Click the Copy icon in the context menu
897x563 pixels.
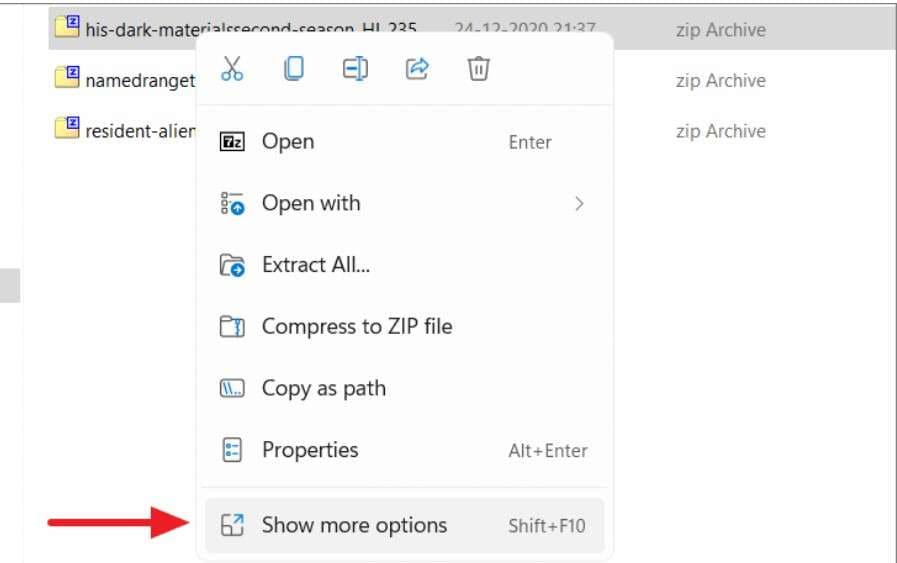pyautogui.click(x=294, y=69)
